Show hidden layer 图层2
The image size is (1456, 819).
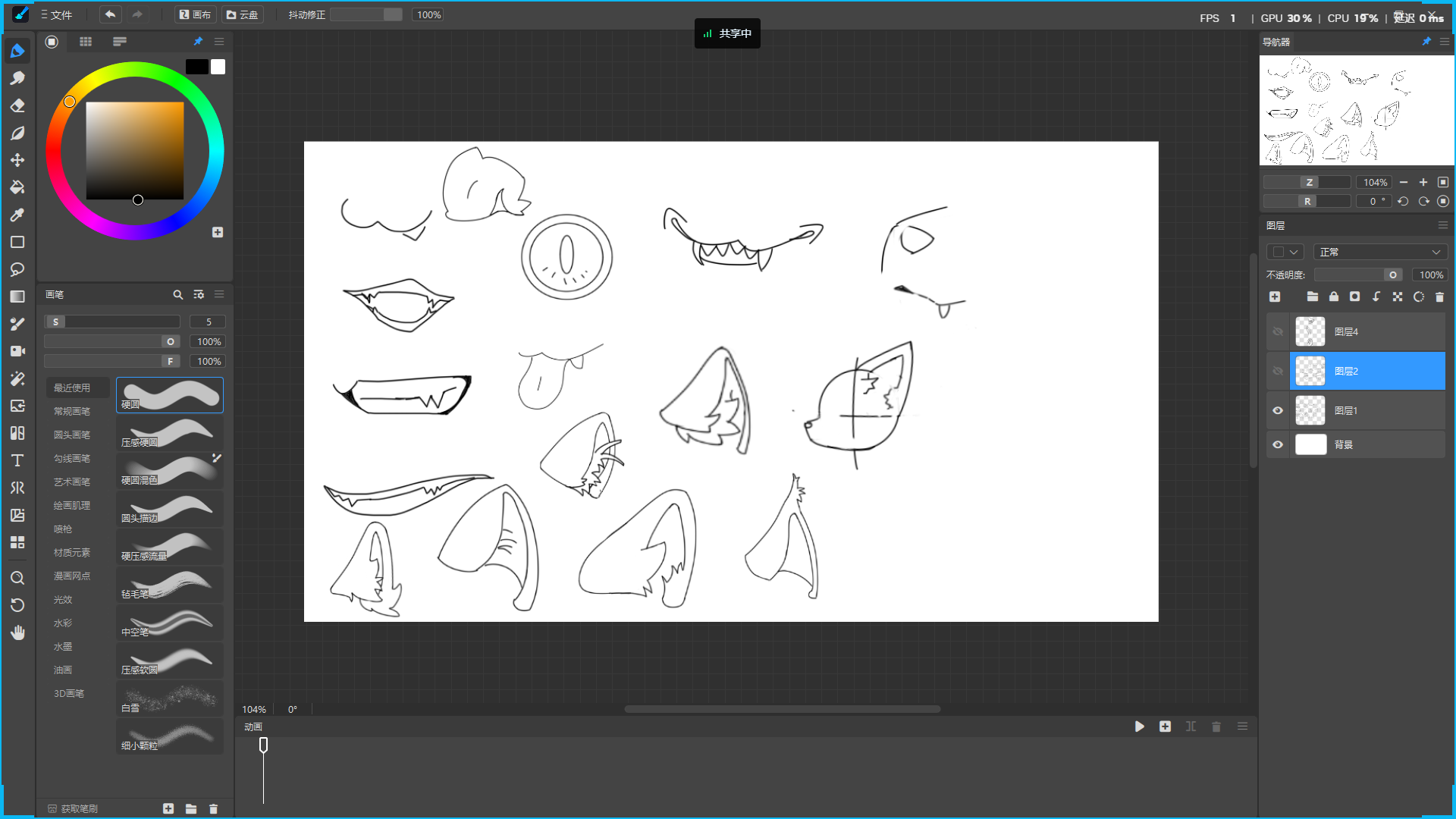pyautogui.click(x=1278, y=371)
